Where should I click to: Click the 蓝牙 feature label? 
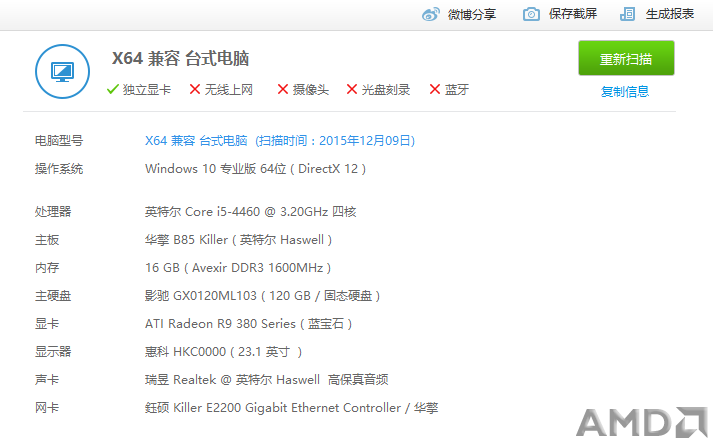457,90
